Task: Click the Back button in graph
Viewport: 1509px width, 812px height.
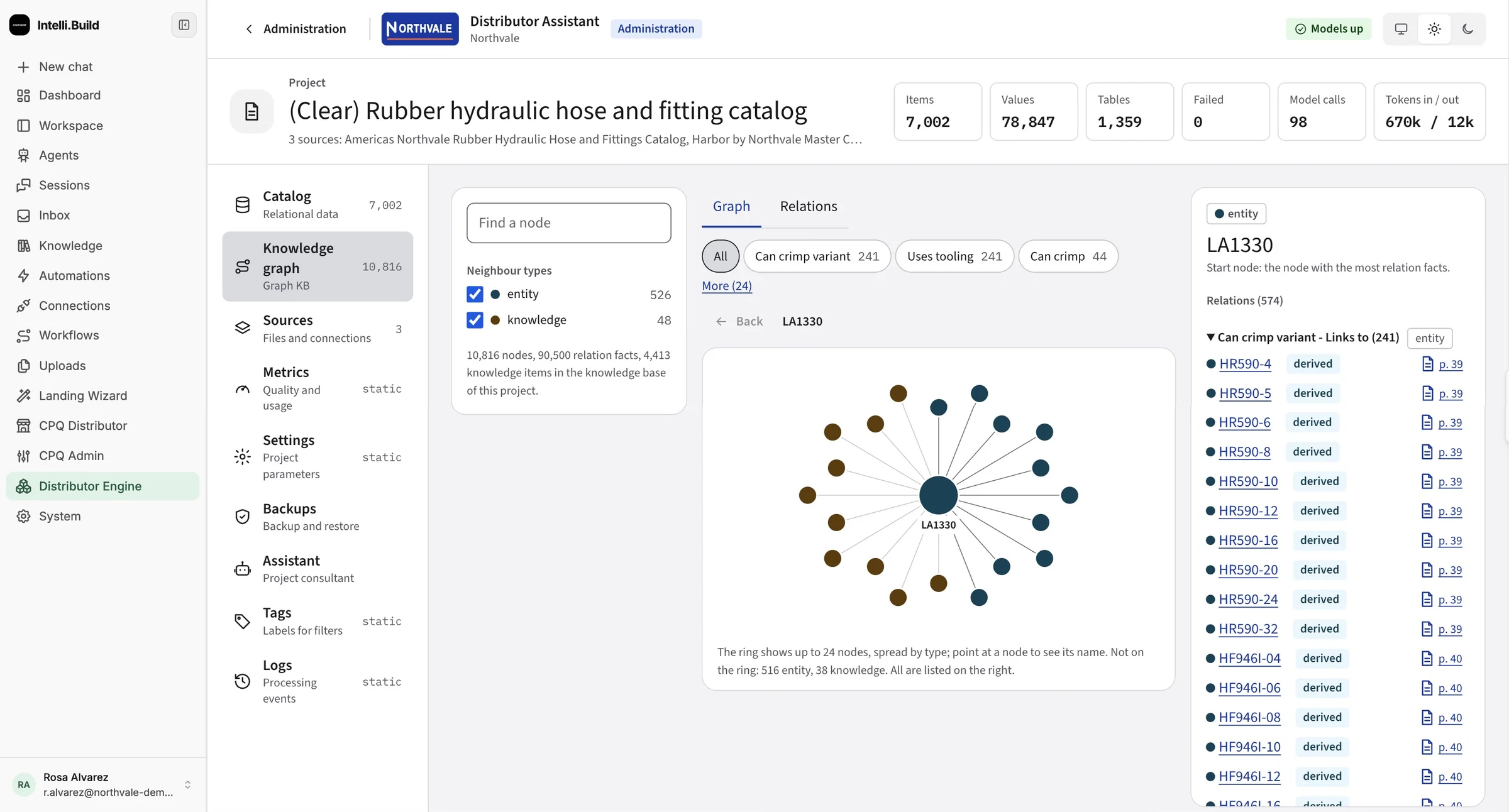Action: click(x=739, y=322)
